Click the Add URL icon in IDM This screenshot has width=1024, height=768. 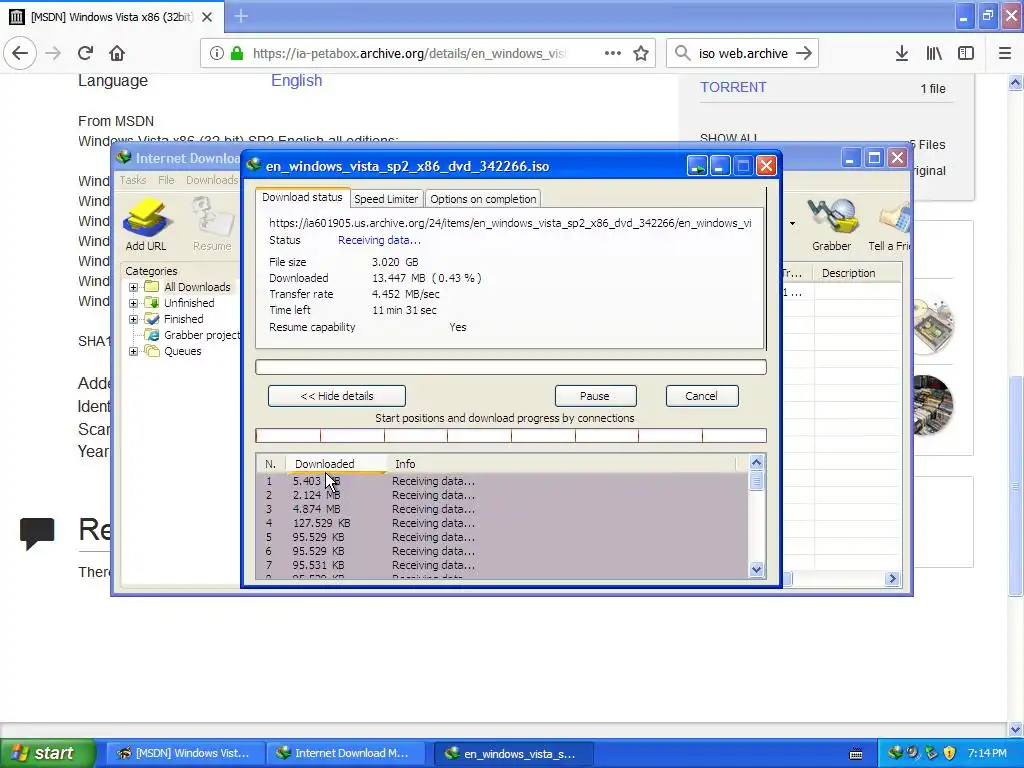point(146,224)
